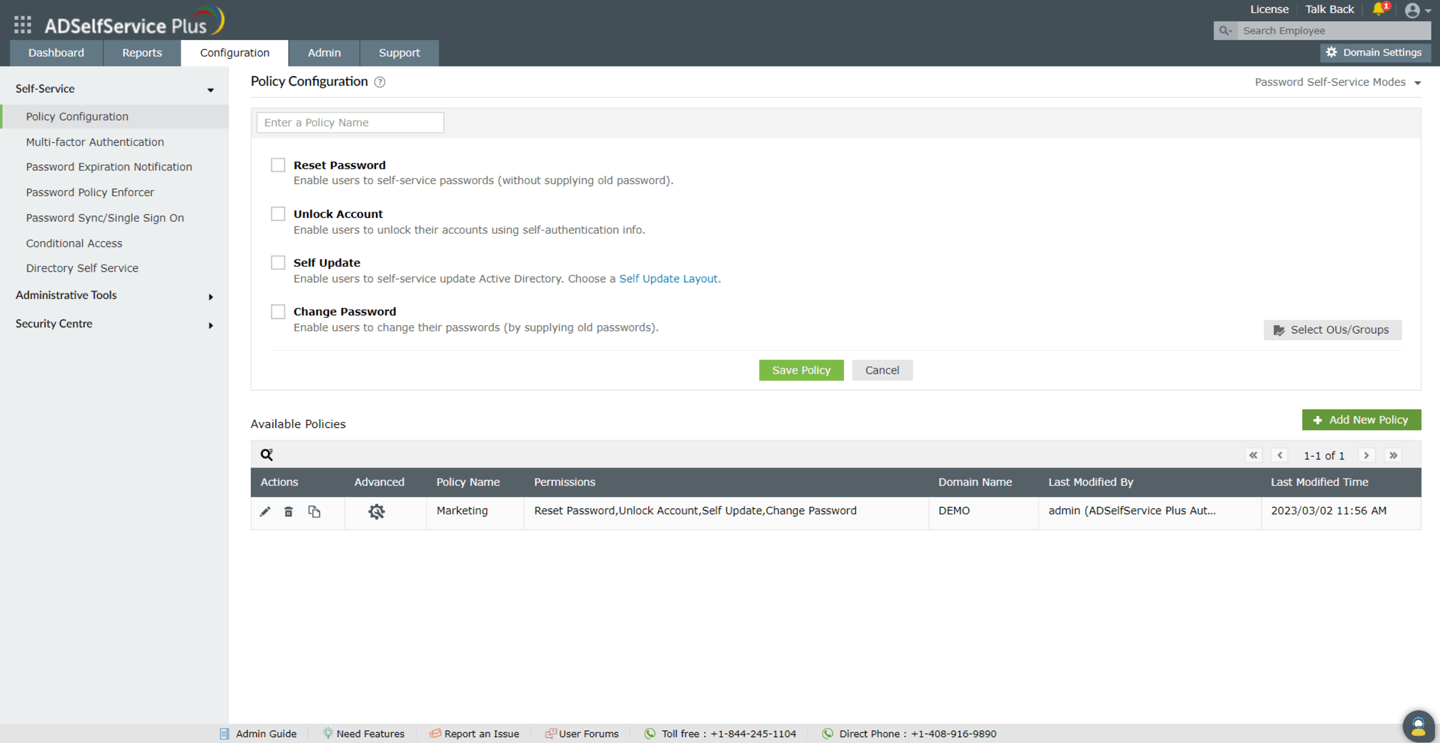Follow the Self Update Layout link

click(668, 279)
